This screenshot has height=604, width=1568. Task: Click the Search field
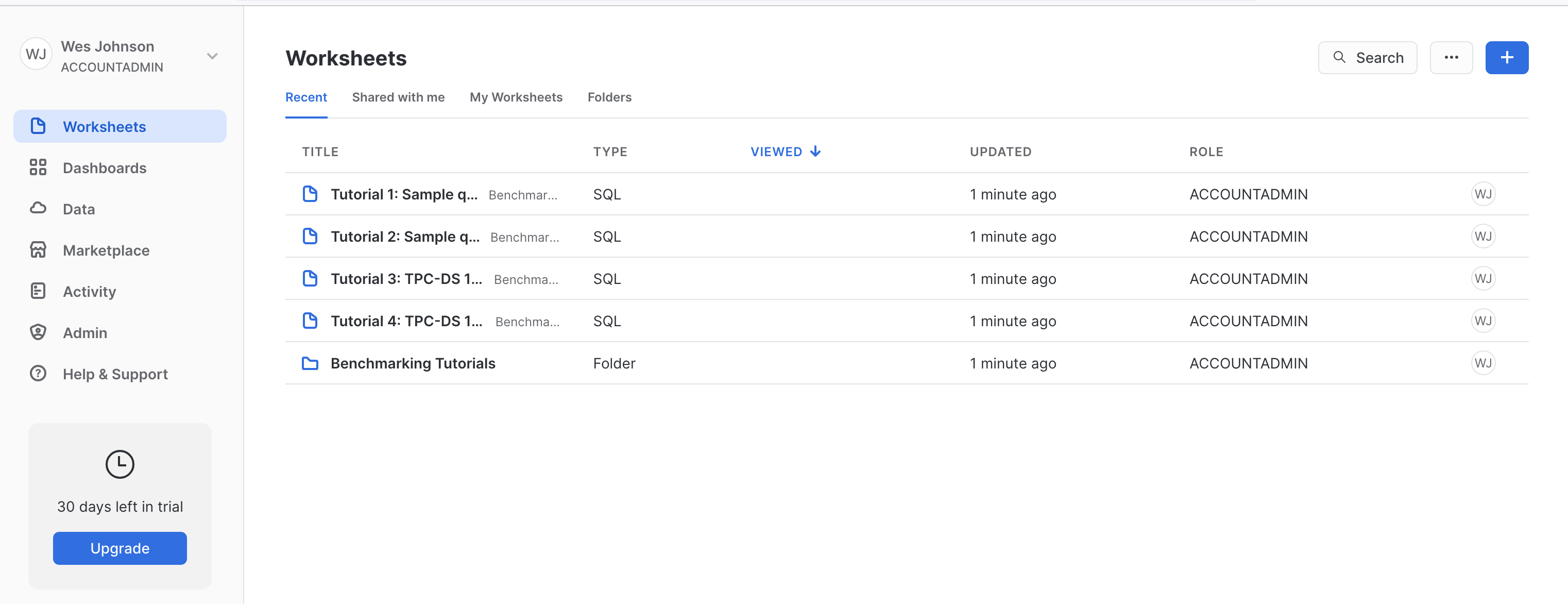coord(1367,57)
